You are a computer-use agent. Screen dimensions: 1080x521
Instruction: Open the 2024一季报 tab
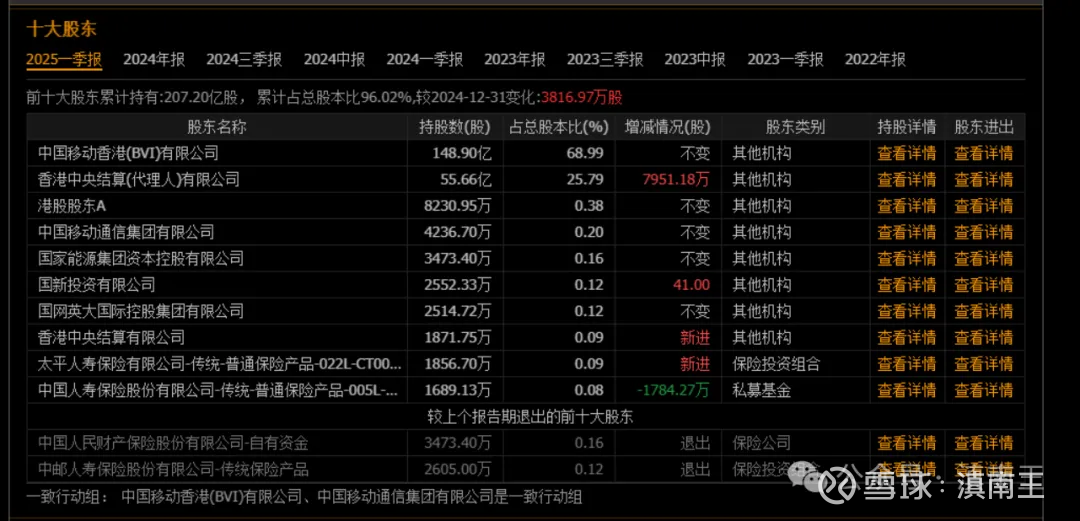tap(424, 59)
